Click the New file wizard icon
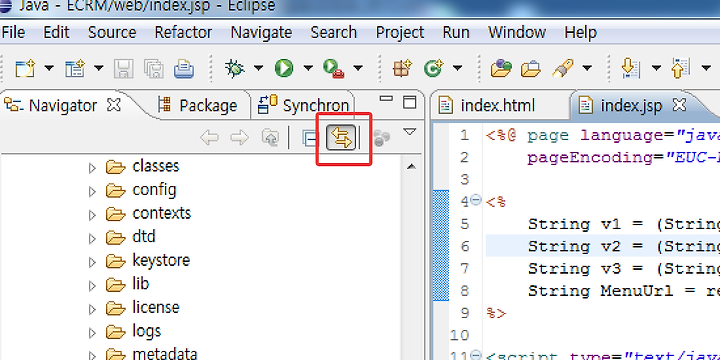Image resolution: width=720 pixels, height=360 pixels. pos(24,69)
